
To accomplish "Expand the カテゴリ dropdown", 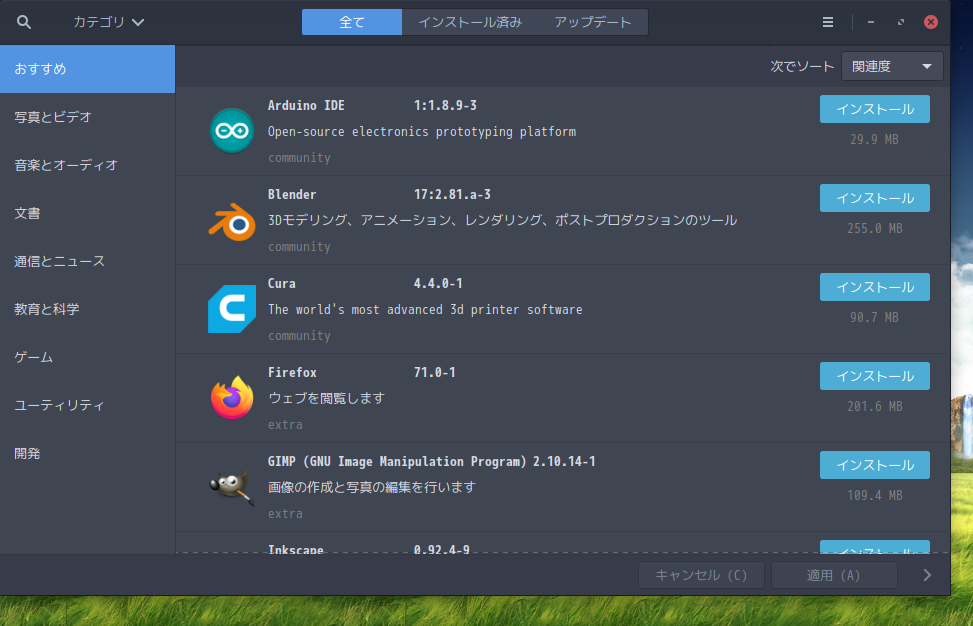I will pos(109,22).
